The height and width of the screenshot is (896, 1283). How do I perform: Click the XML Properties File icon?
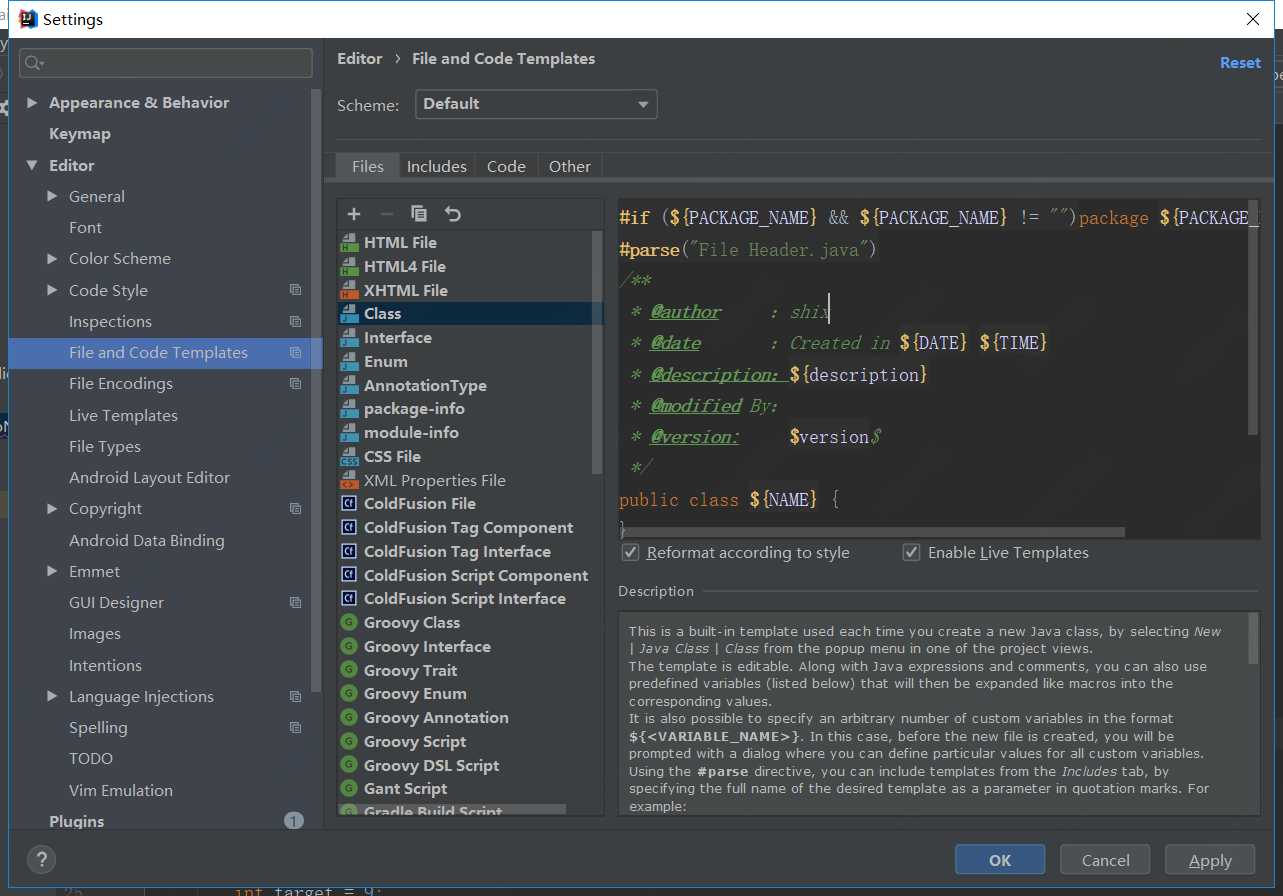pos(349,480)
